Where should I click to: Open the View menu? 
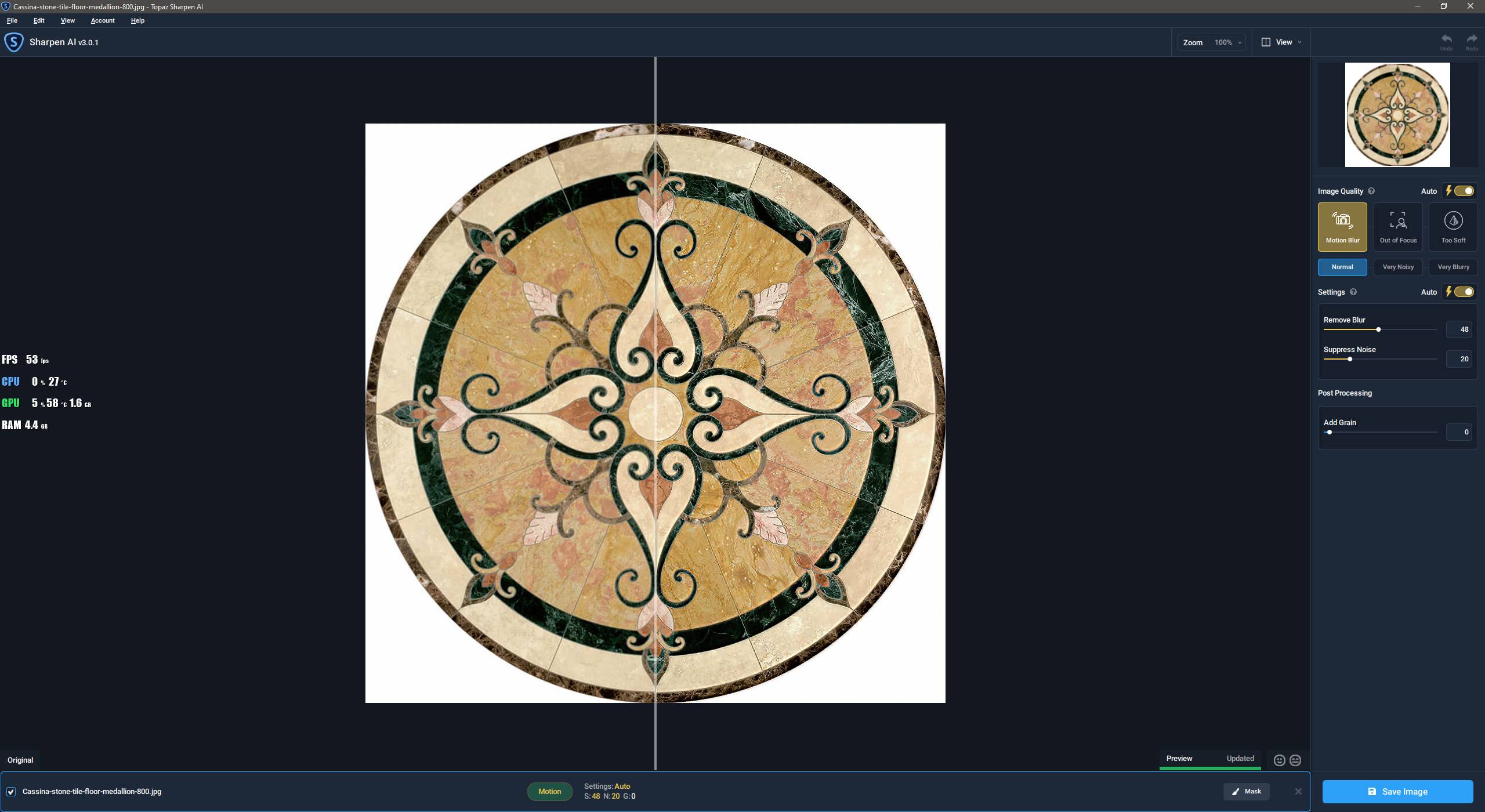click(68, 20)
